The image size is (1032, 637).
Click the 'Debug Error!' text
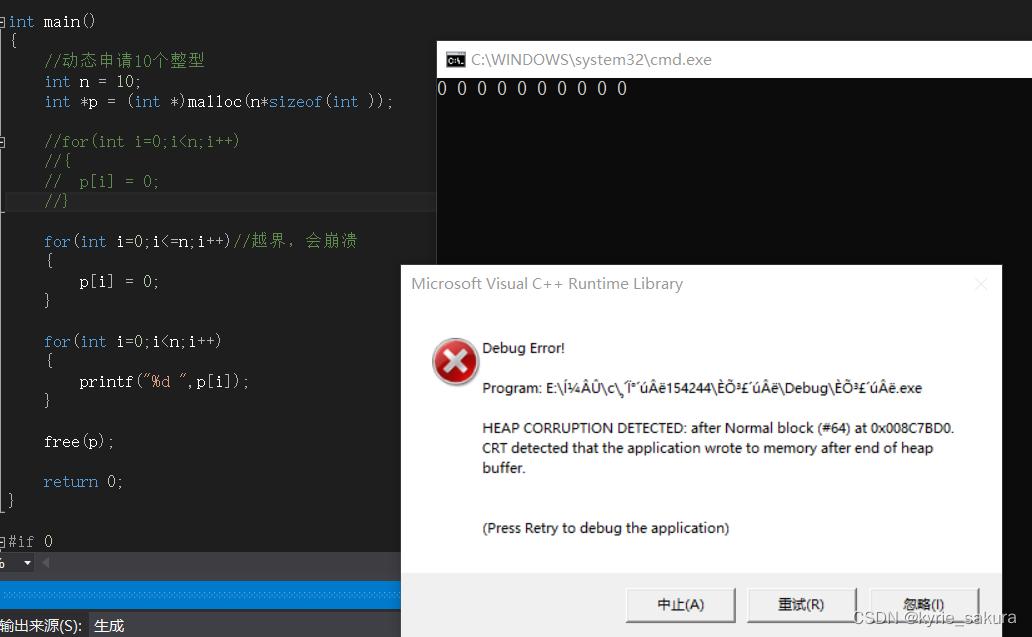(x=523, y=348)
